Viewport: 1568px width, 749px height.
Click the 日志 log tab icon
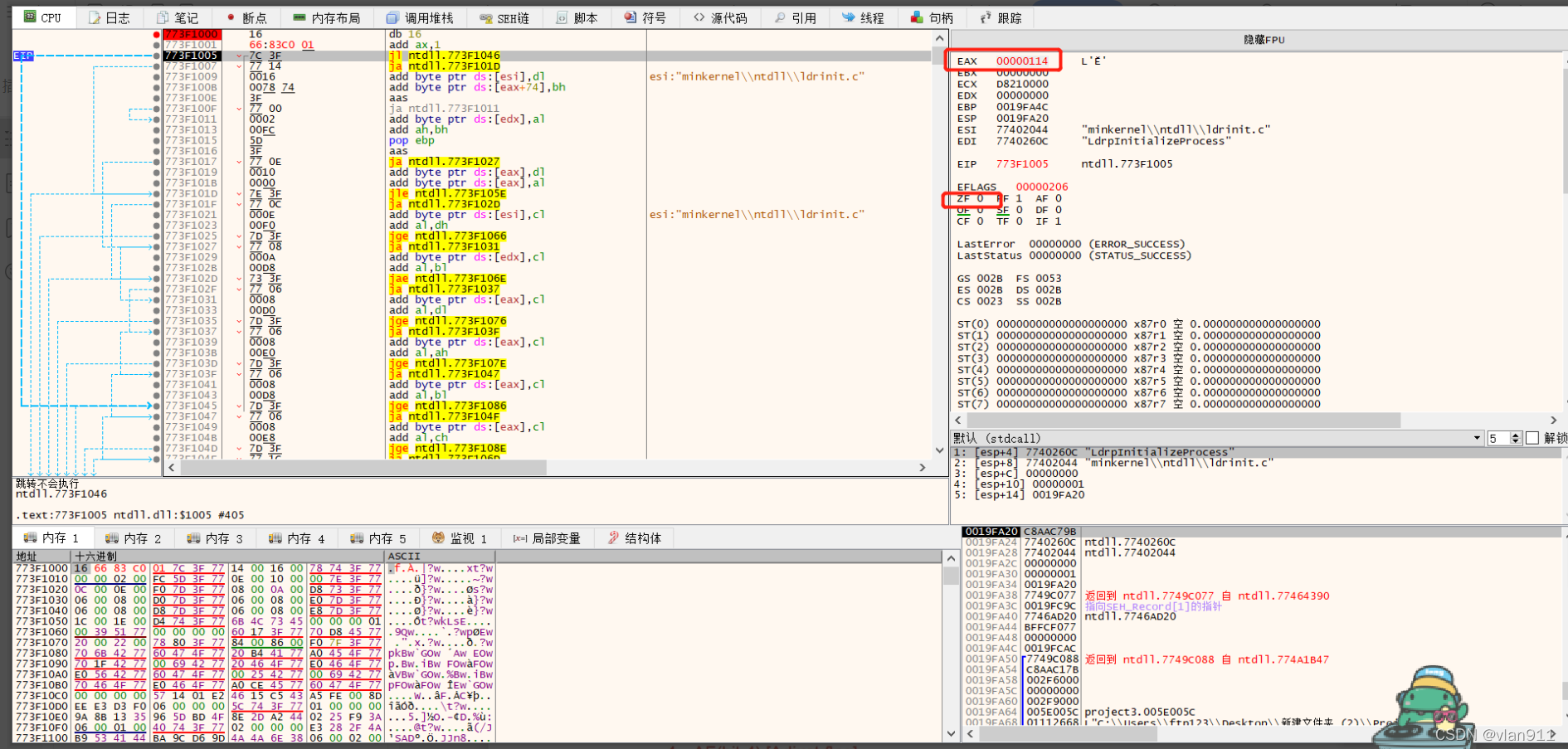pos(95,17)
